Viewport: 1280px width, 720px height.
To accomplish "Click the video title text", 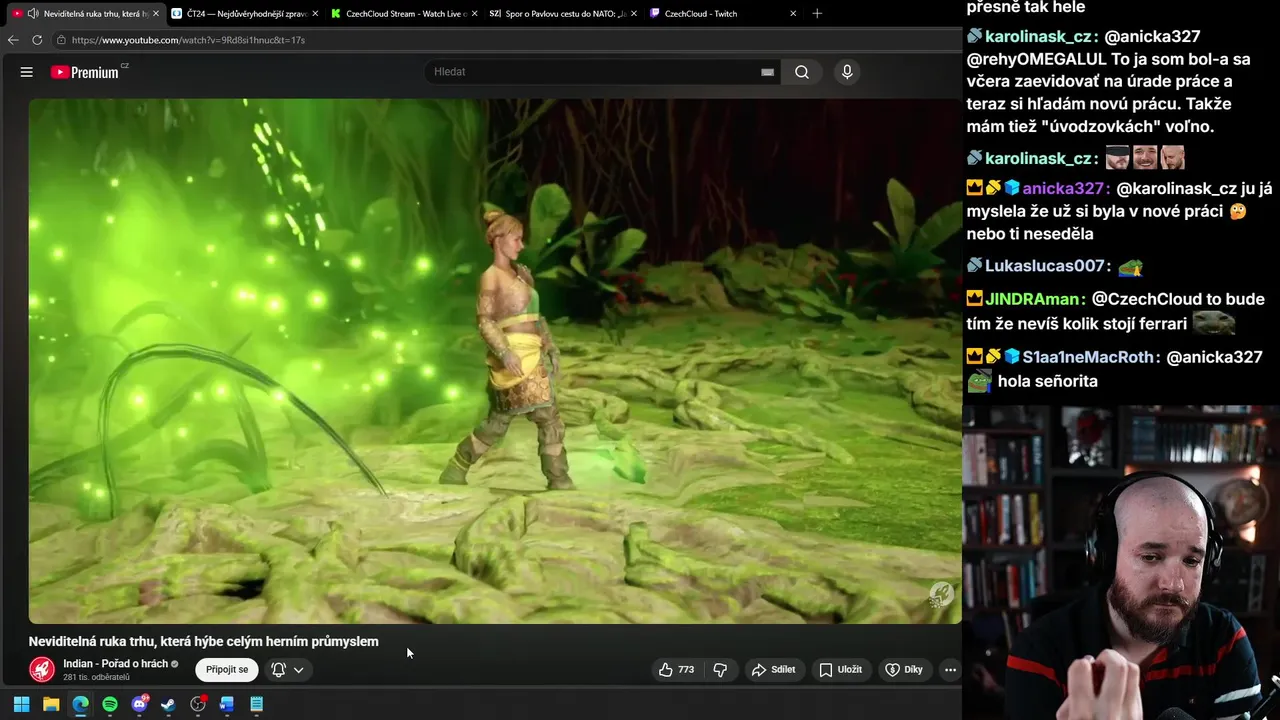I will [204, 642].
